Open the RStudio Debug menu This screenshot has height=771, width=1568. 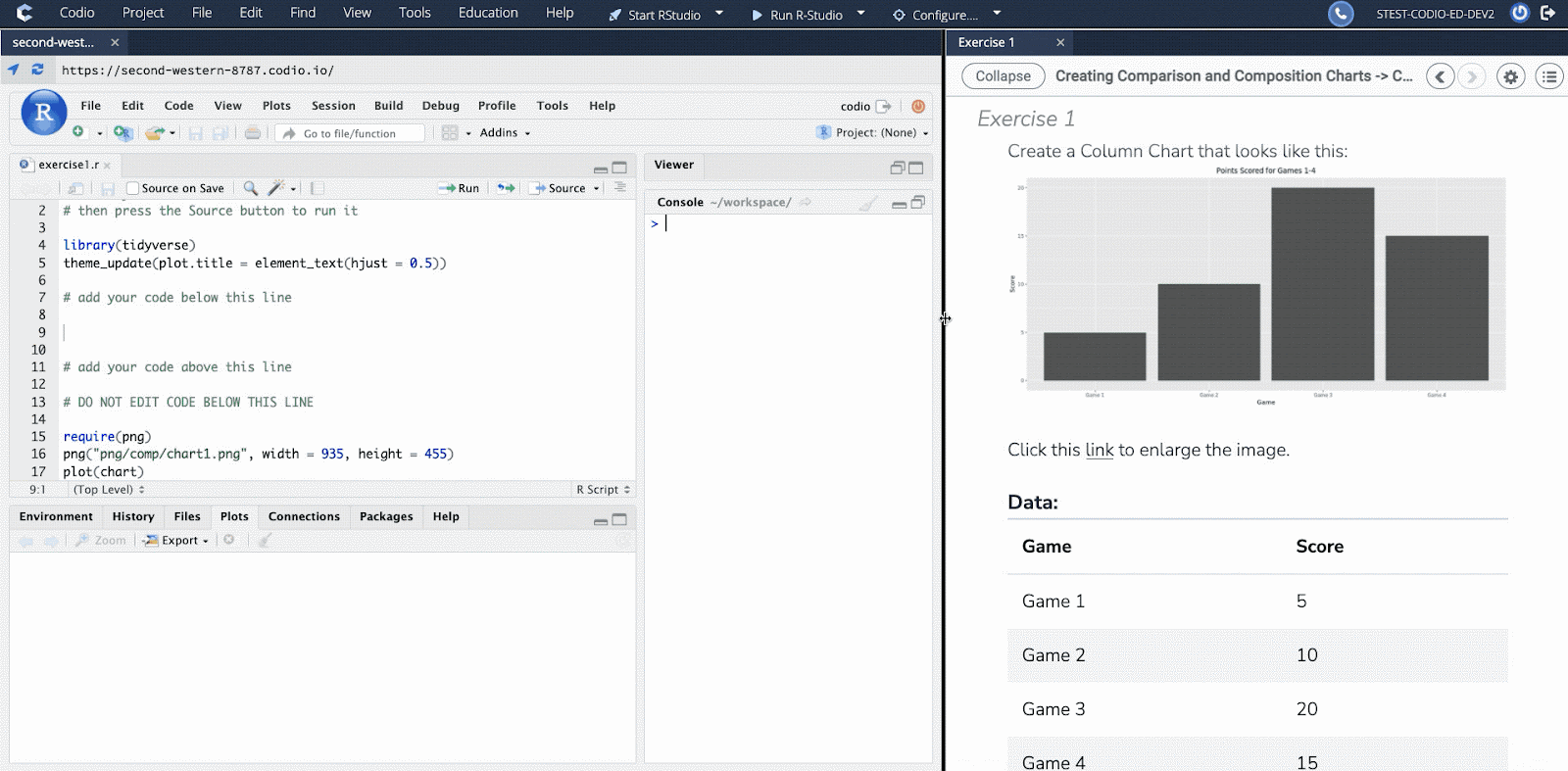coord(440,106)
